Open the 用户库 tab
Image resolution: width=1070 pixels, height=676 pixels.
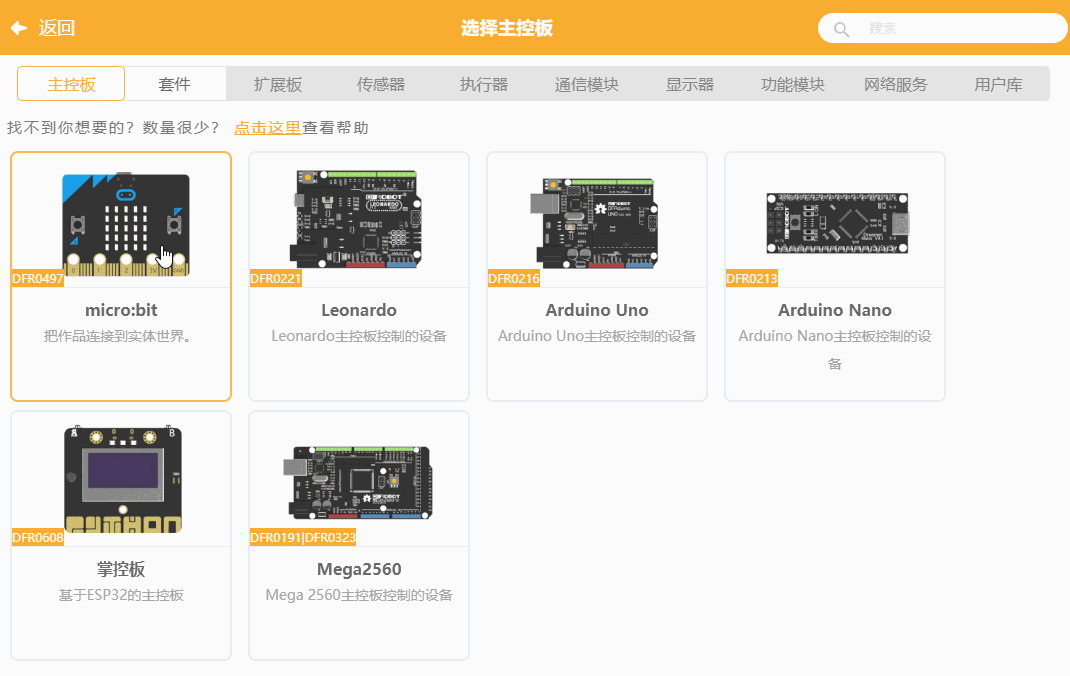click(x=998, y=84)
